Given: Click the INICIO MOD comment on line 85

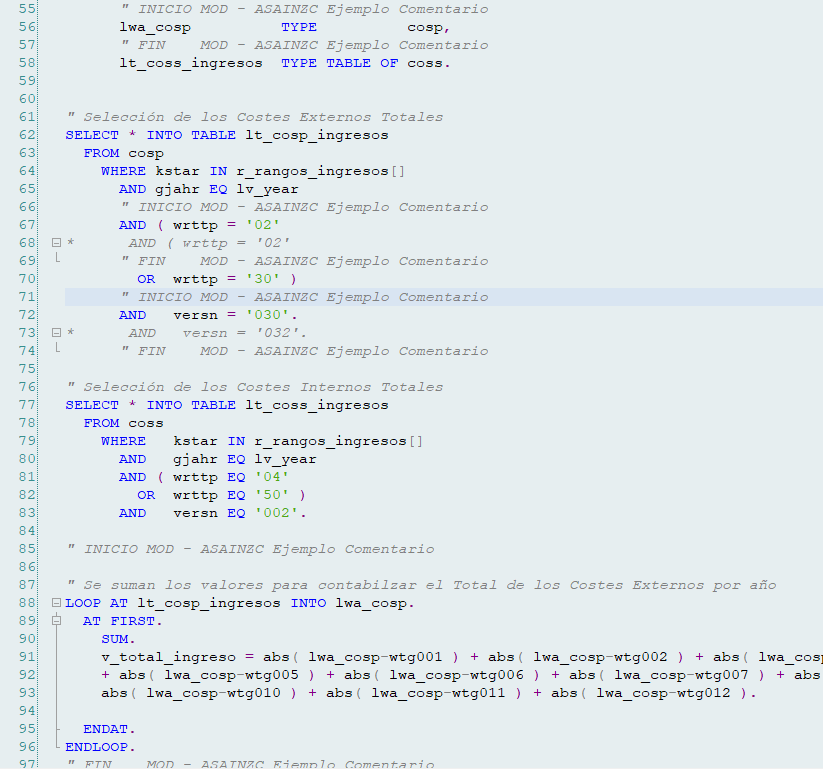Looking at the screenshot, I should 251,549.
